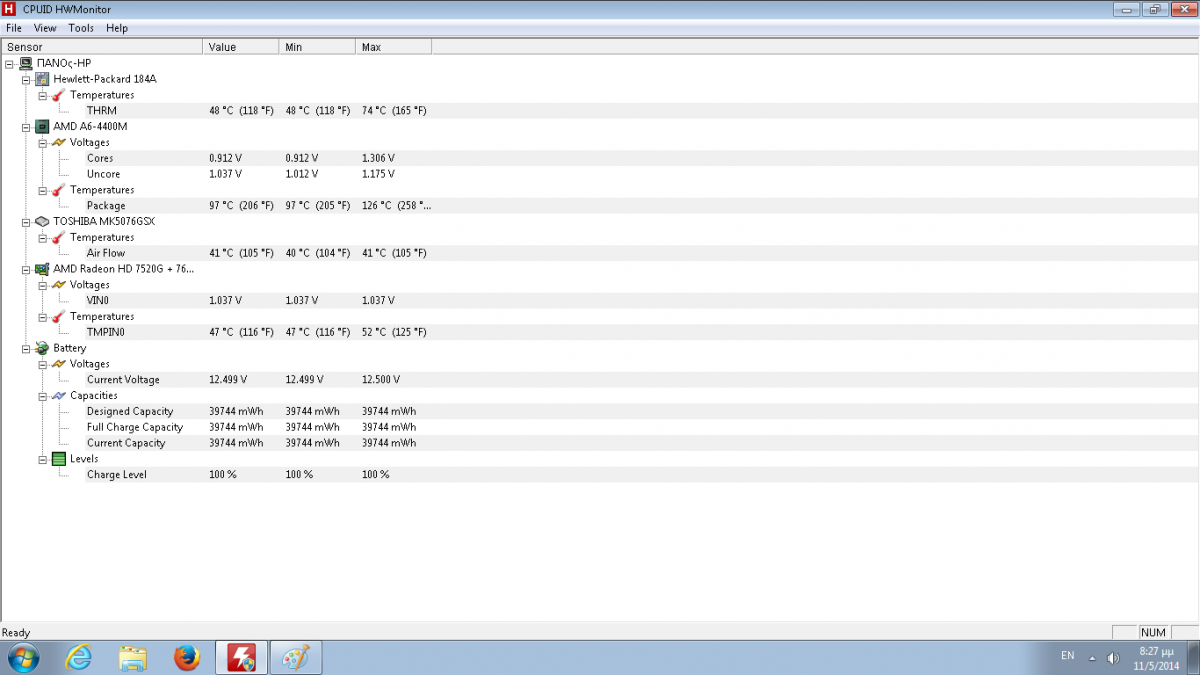The image size is (1200, 675).
Task: Click voltage icon under AMD A6-4400M Voltages
Action: coord(59,142)
